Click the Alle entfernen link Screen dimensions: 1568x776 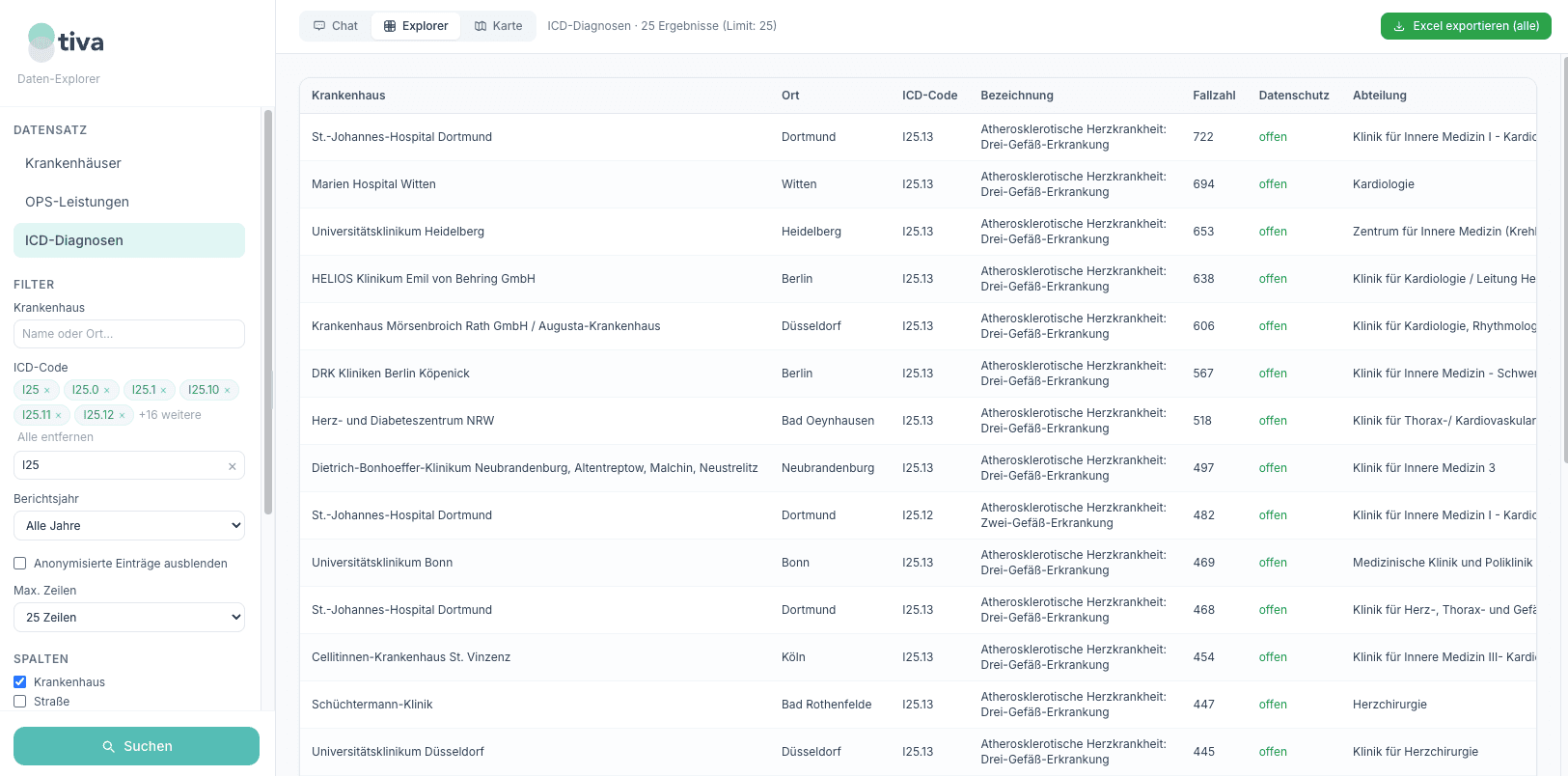(x=56, y=437)
